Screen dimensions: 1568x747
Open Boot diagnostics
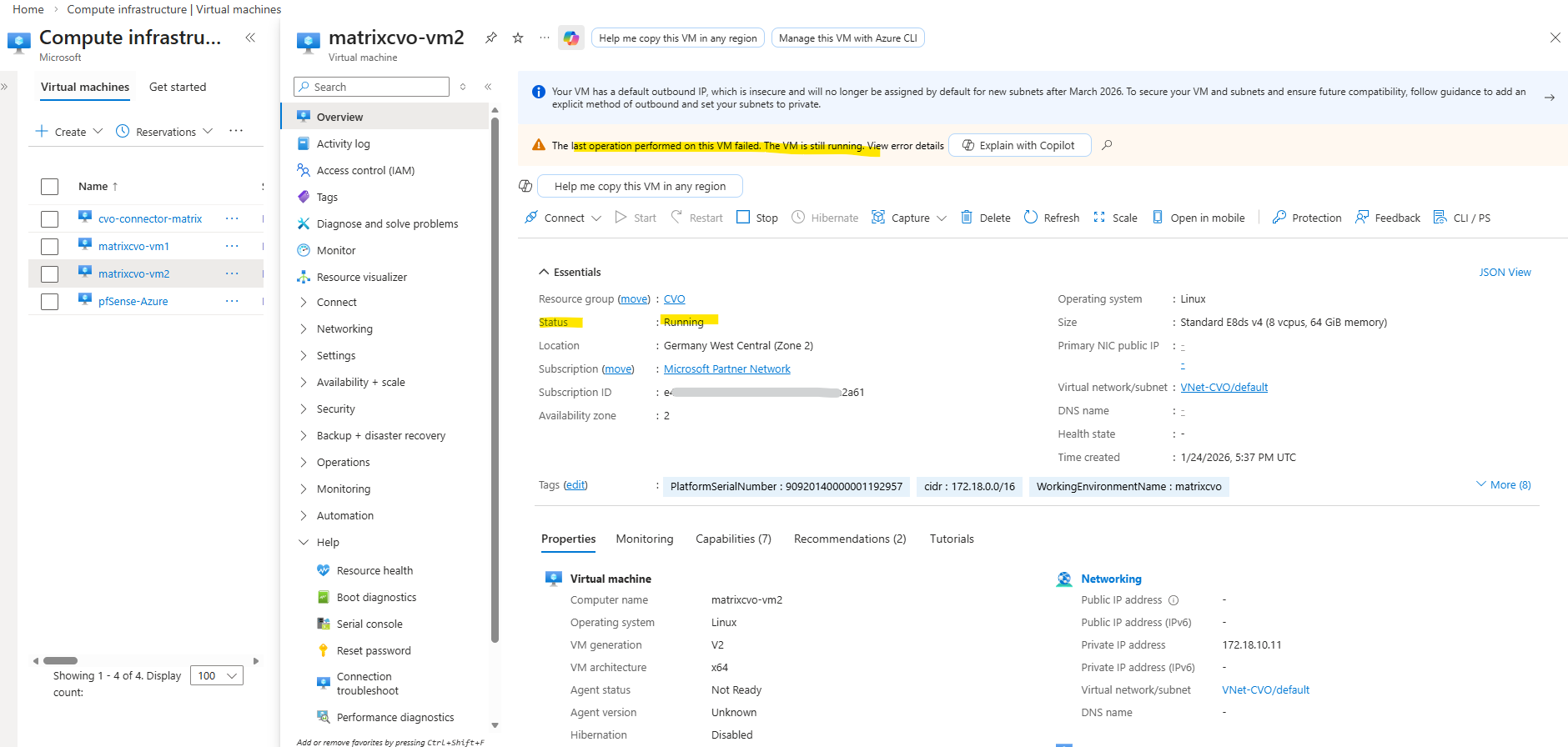click(376, 597)
